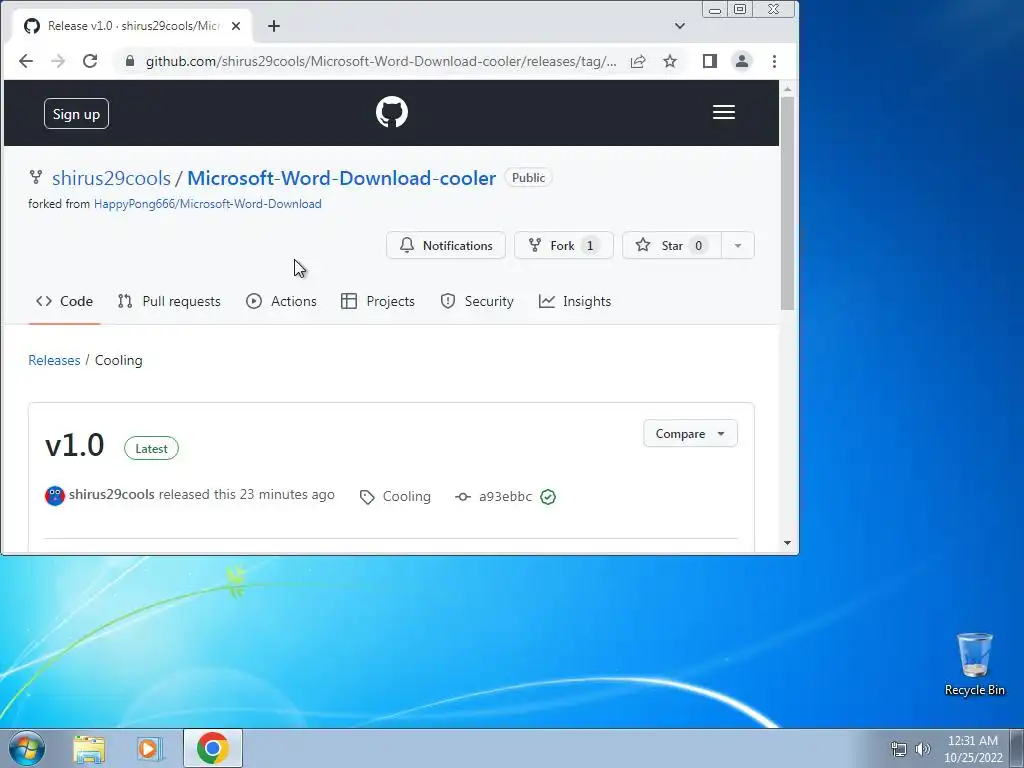Click the address bar URL field

coord(380,61)
